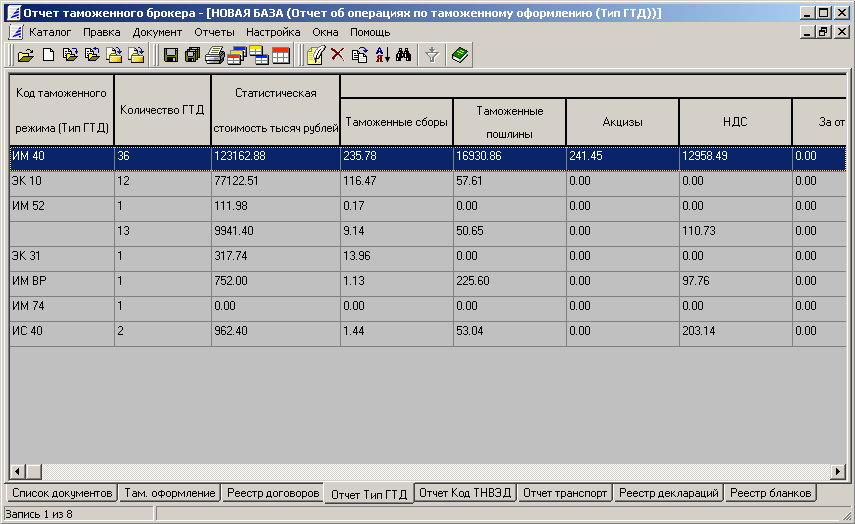The image size is (855, 524).
Task: Click the red X delete icon
Action: coord(338,56)
